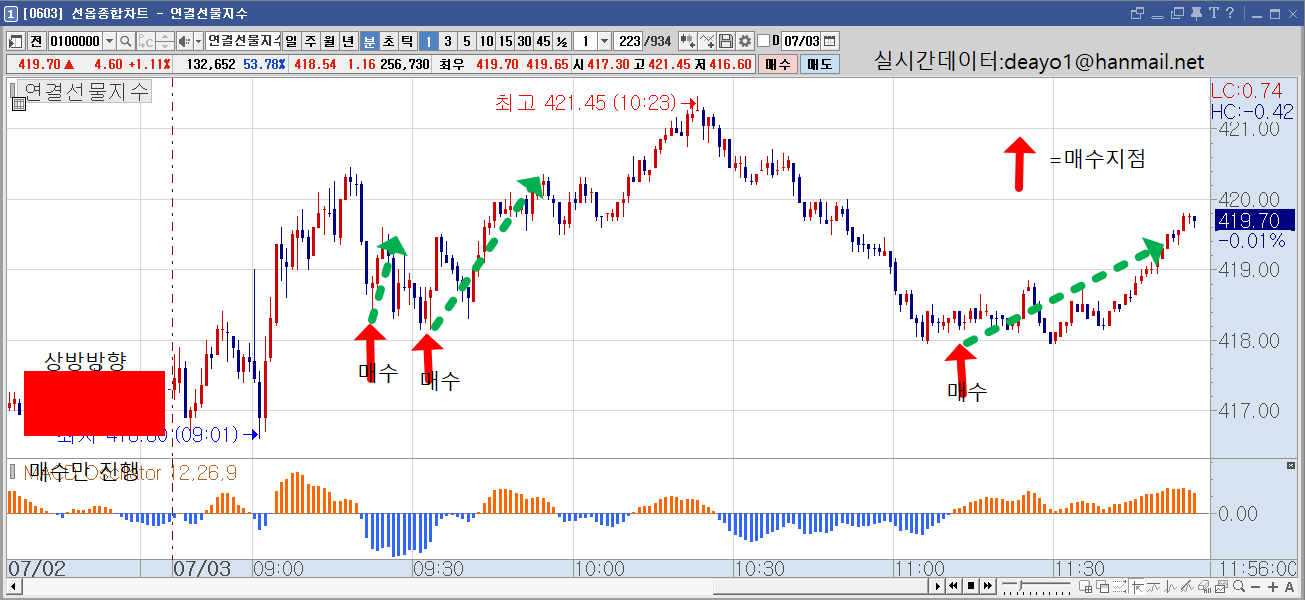Click the 전 button at toolbar start
1305x600 pixels.
click(x=36, y=41)
